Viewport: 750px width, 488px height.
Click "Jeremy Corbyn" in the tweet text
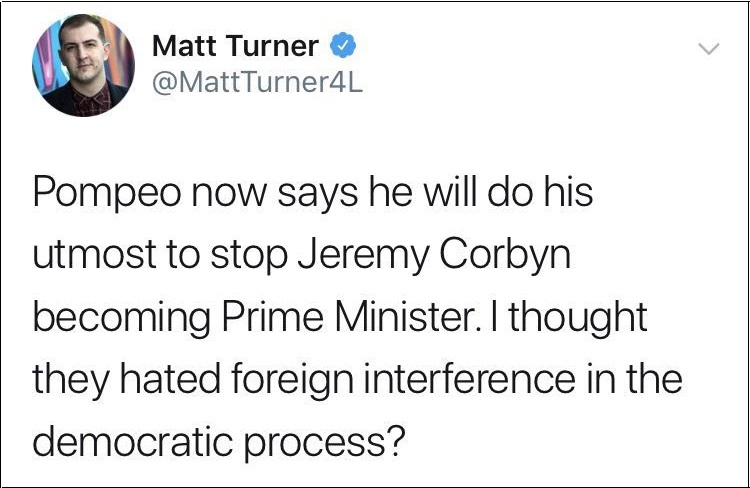click(x=436, y=254)
